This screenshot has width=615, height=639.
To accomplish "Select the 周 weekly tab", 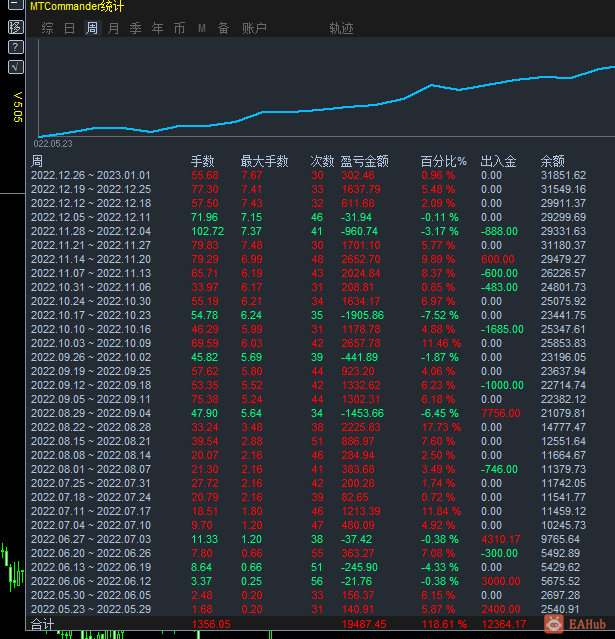I will 92,28.
